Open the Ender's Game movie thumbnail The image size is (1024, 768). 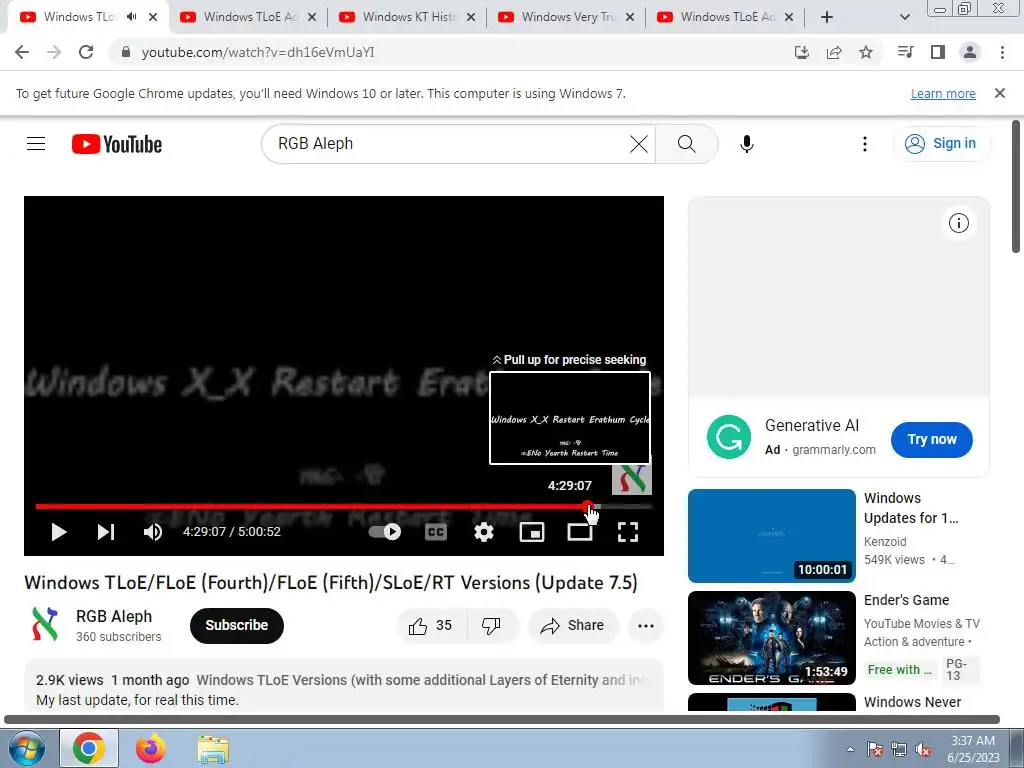click(x=771, y=637)
